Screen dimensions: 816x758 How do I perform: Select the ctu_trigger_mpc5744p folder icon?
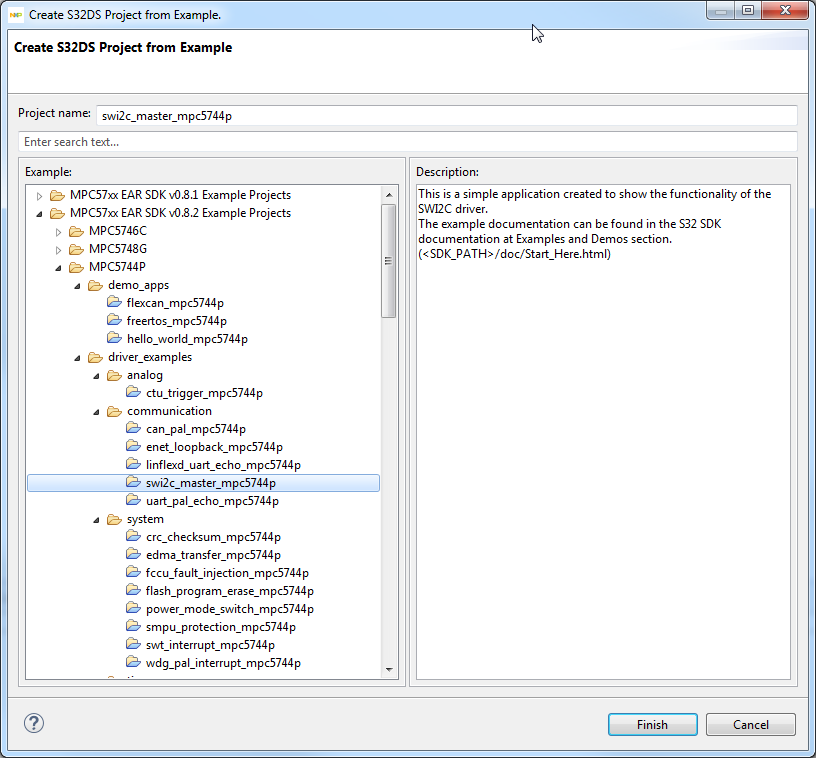click(133, 392)
